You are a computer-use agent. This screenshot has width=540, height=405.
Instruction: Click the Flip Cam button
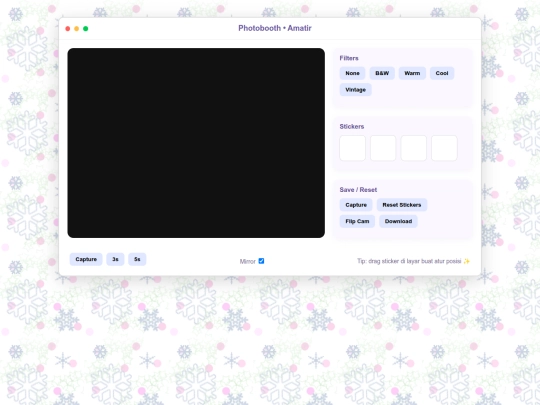point(357,221)
